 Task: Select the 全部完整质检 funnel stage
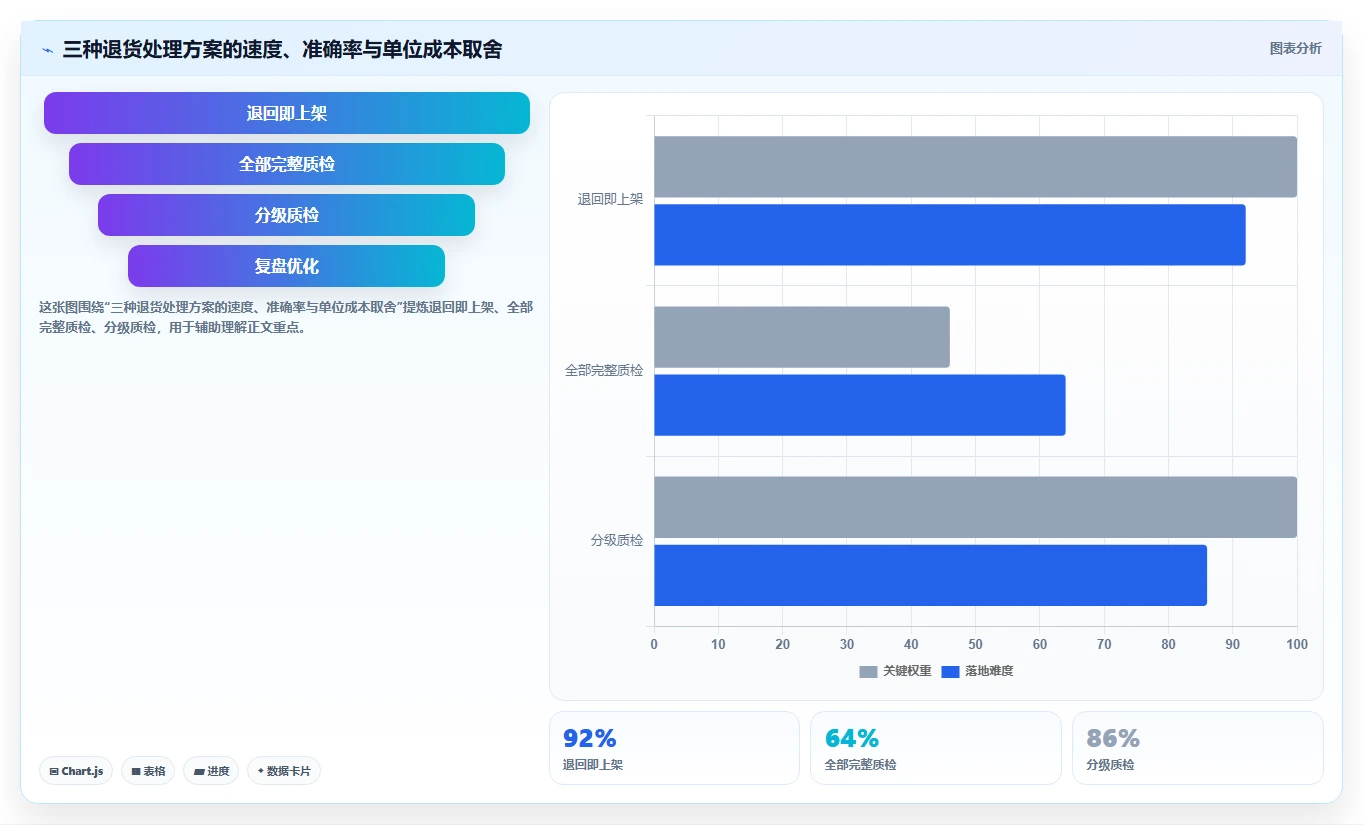(287, 164)
